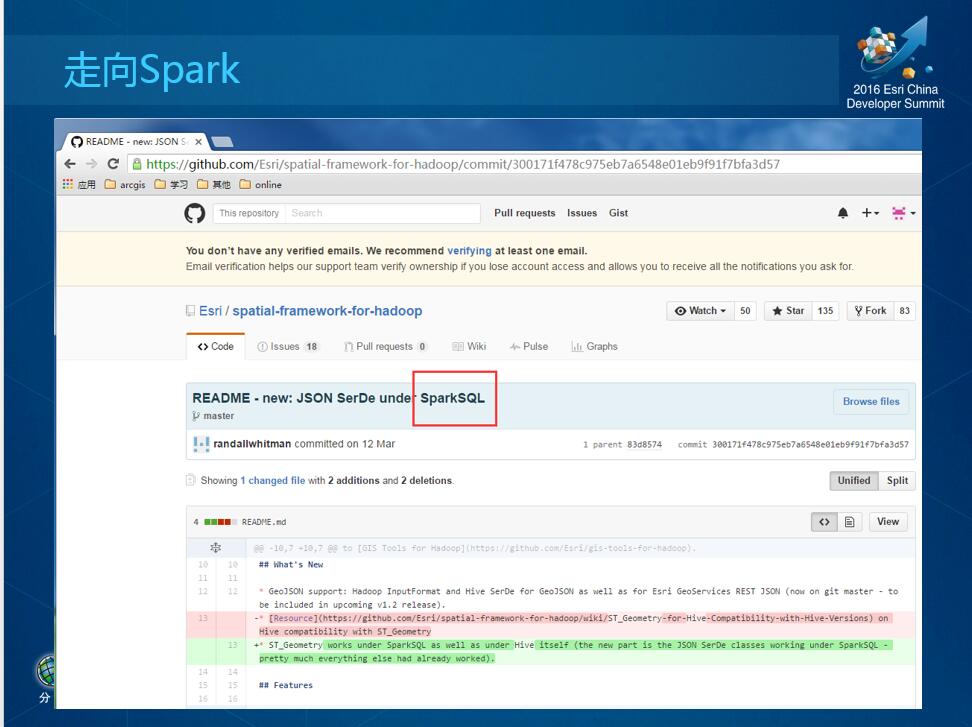This screenshot has width=972, height=727.
Task: Click the verifying email link
Action: point(469,250)
